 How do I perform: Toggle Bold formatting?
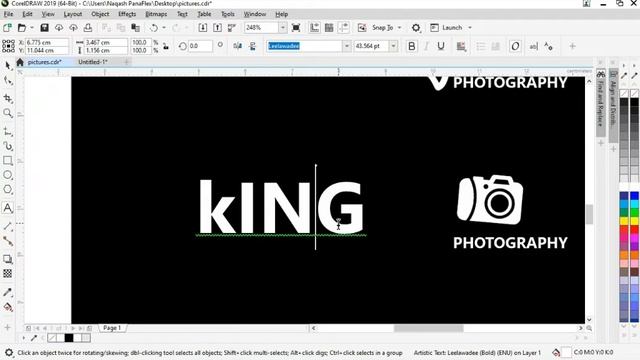tap(411, 46)
